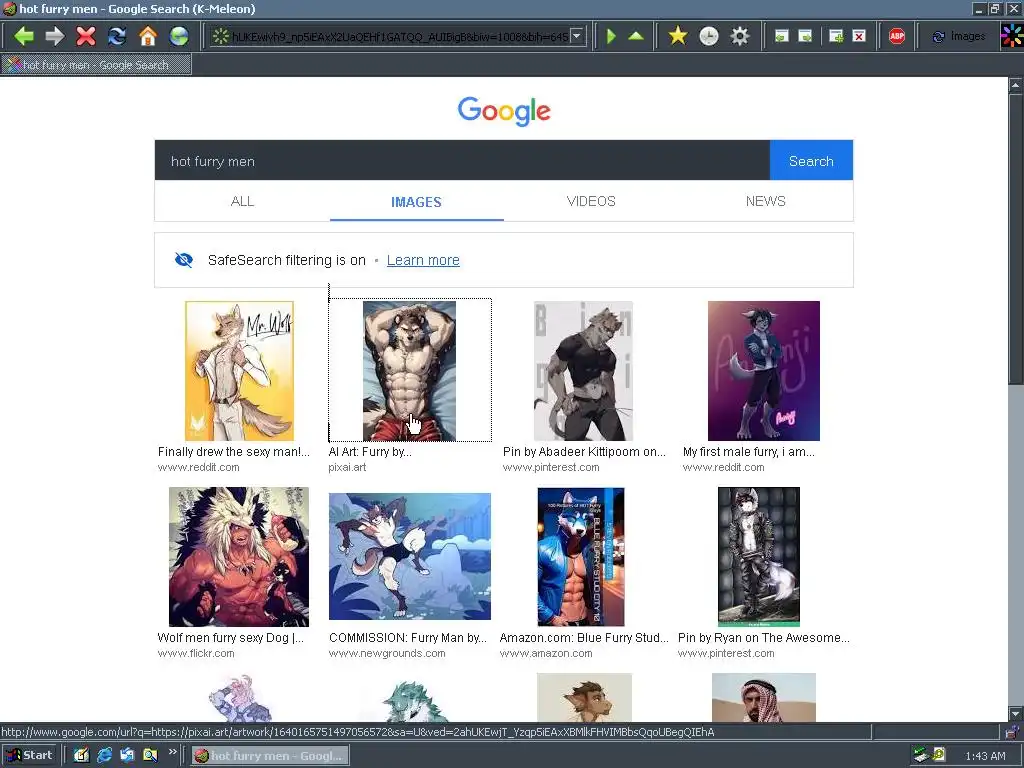Click the 'www.flickr.com' source text
The height and width of the screenshot is (768, 1024).
click(196, 653)
